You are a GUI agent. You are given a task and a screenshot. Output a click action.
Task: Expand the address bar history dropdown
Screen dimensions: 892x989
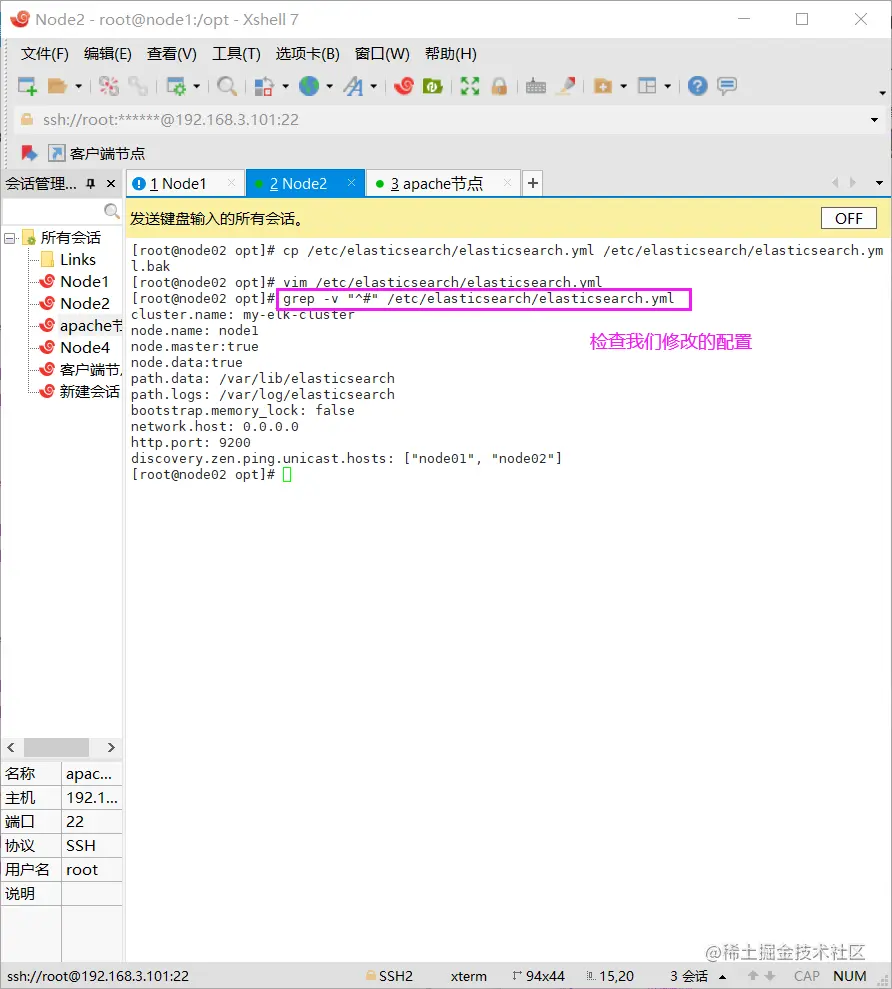coord(874,120)
